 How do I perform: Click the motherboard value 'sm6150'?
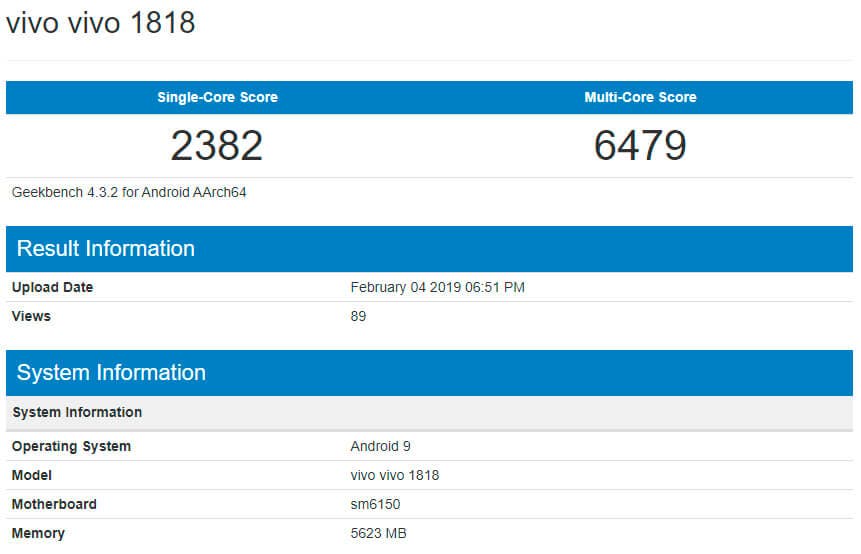(x=375, y=504)
